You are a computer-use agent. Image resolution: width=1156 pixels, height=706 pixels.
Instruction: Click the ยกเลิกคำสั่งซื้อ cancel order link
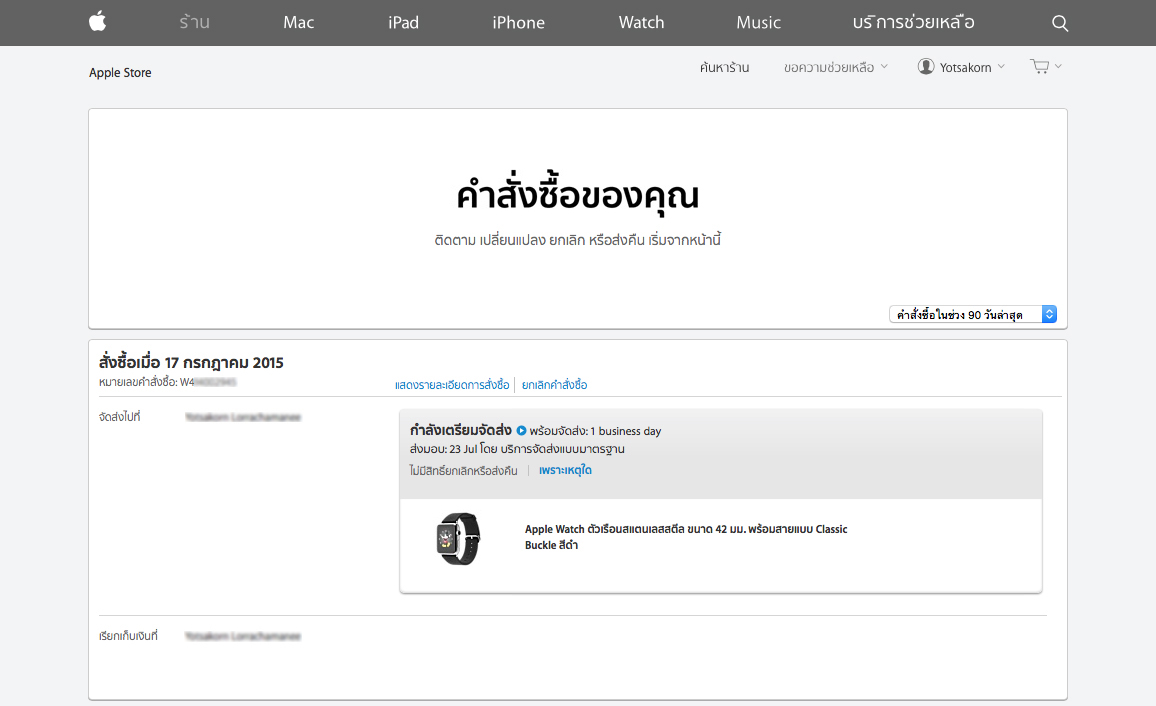[x=554, y=385]
